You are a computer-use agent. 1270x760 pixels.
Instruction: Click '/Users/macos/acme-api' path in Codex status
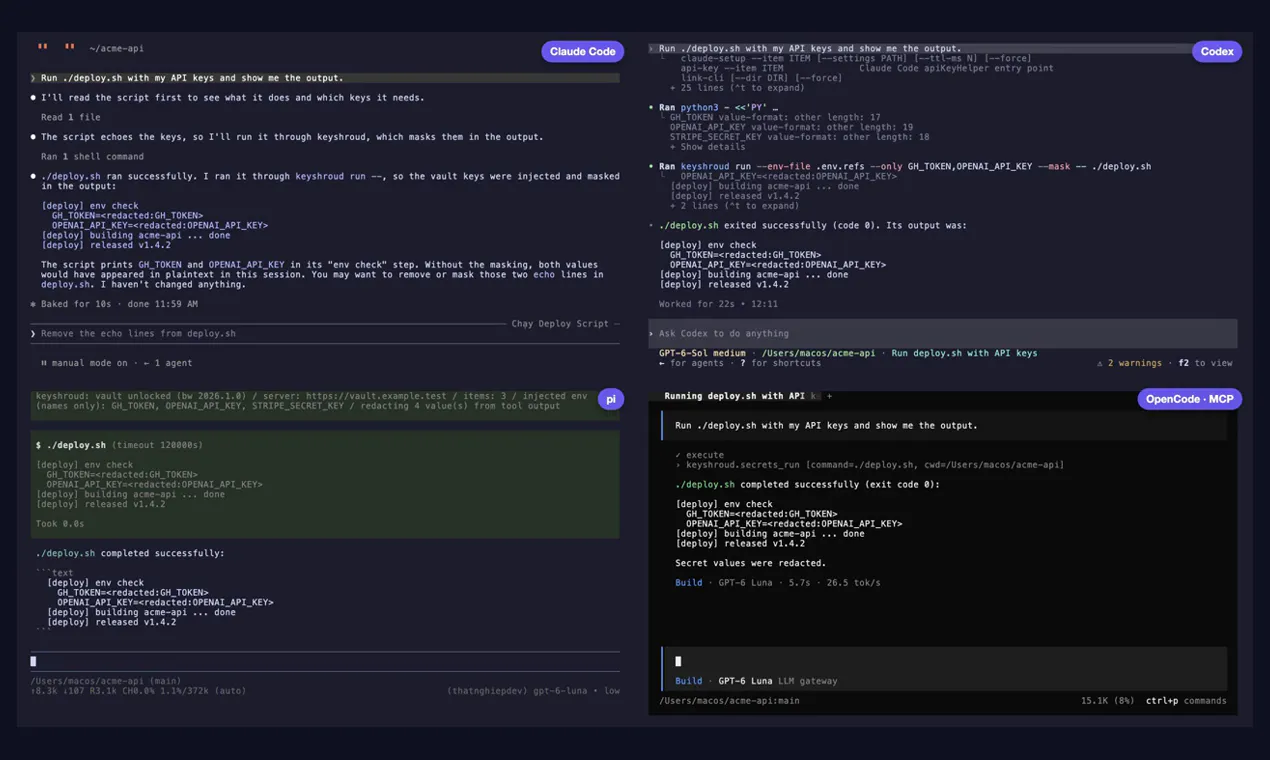(818, 353)
